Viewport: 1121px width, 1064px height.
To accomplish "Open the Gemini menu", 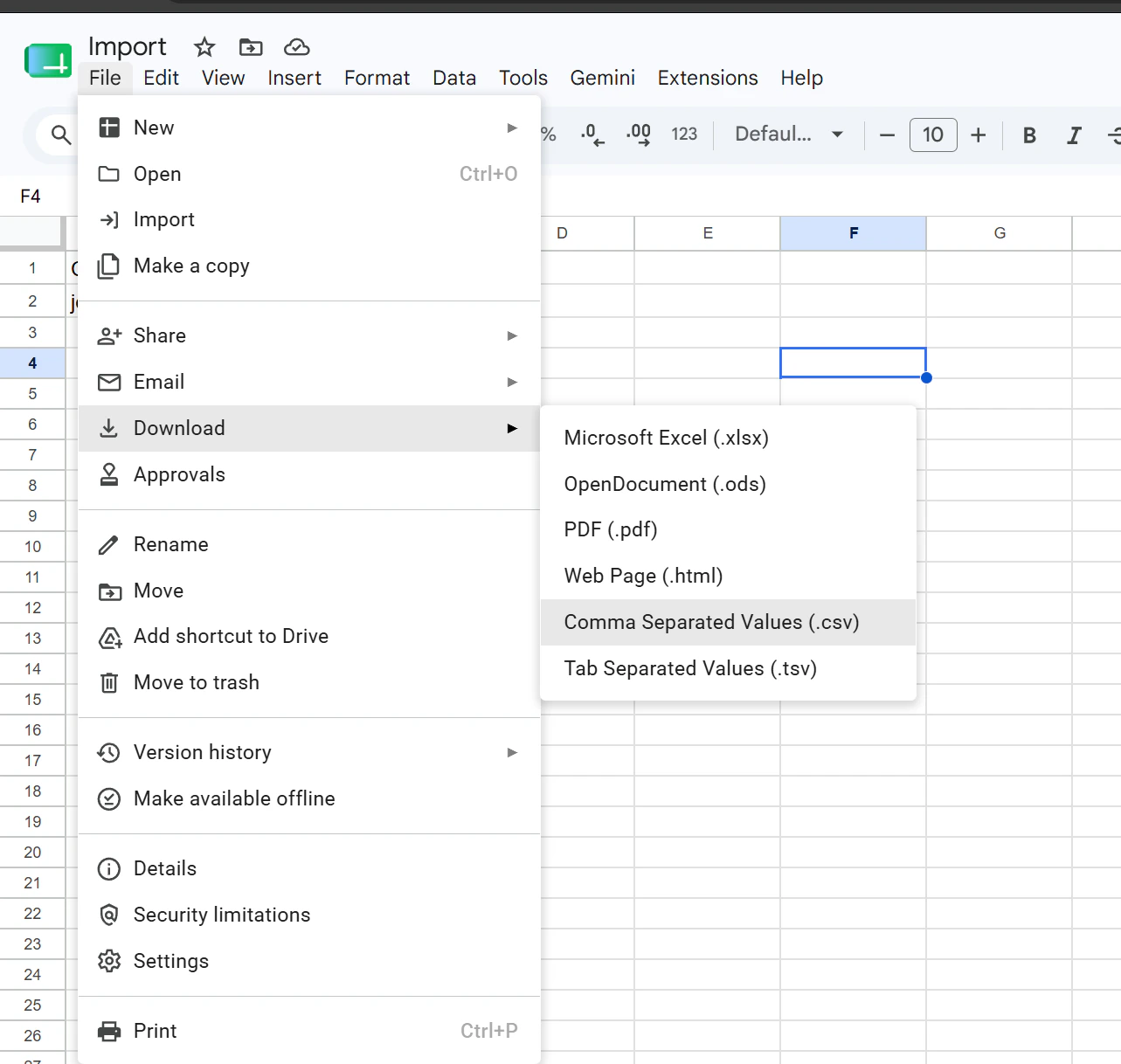I will [x=602, y=78].
